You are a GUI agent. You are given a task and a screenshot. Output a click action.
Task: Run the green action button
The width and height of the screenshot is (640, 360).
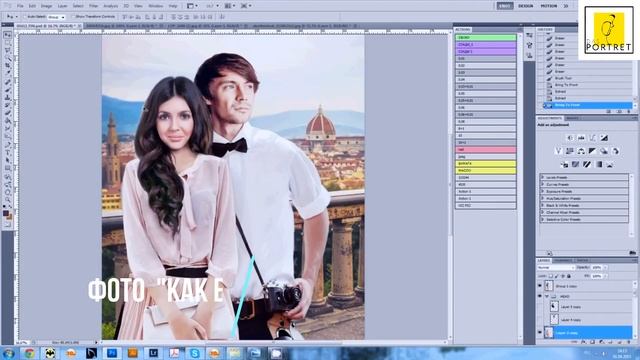tap(486, 38)
